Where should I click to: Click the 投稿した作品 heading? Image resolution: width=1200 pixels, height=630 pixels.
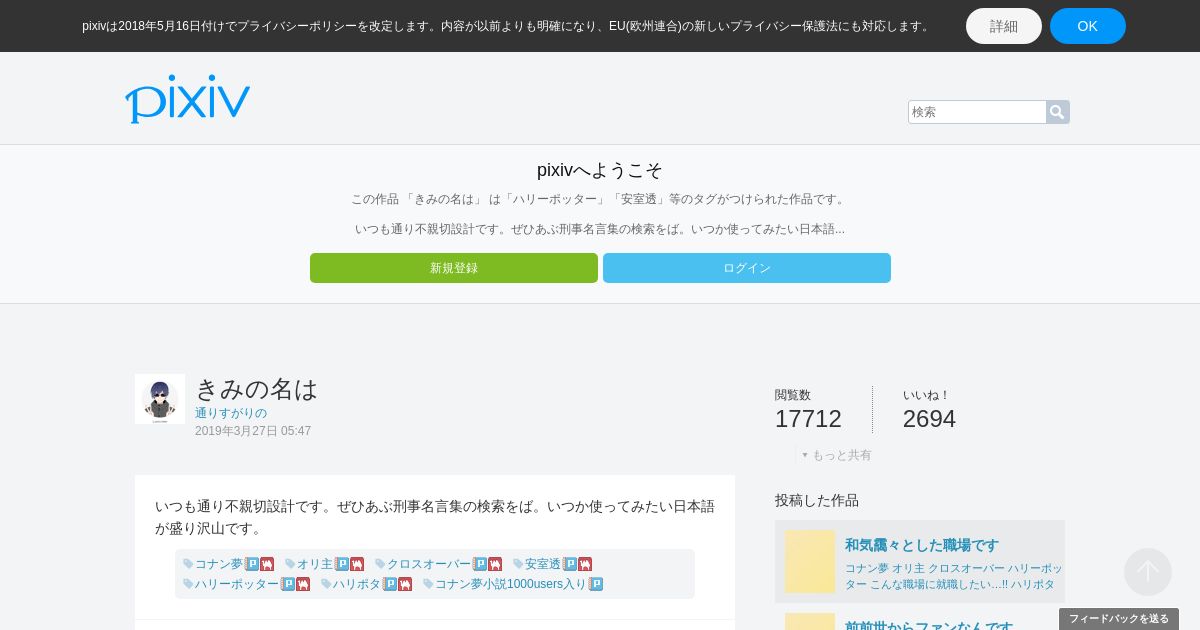click(x=817, y=500)
